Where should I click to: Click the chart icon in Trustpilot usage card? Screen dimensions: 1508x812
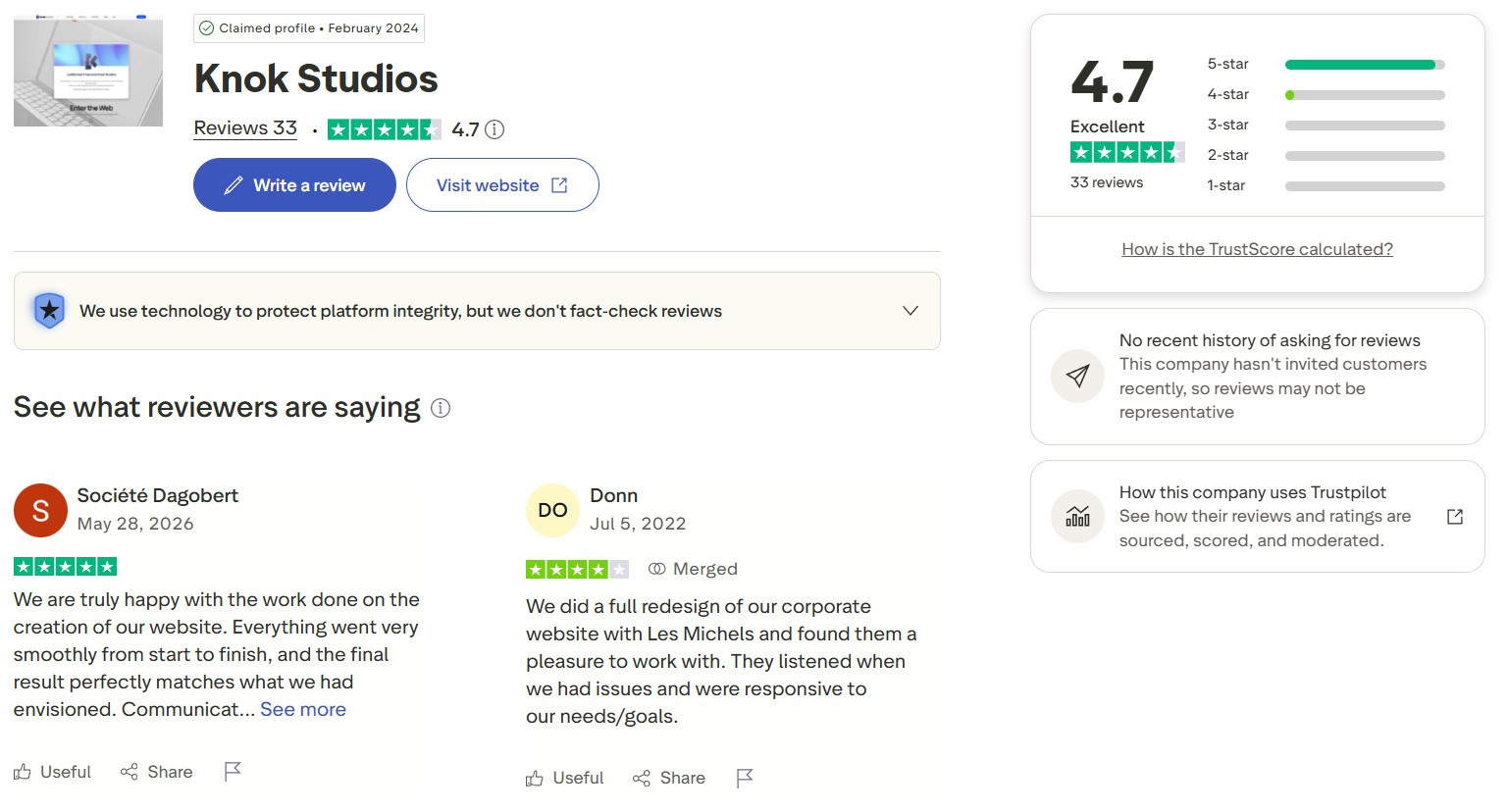pos(1077,516)
